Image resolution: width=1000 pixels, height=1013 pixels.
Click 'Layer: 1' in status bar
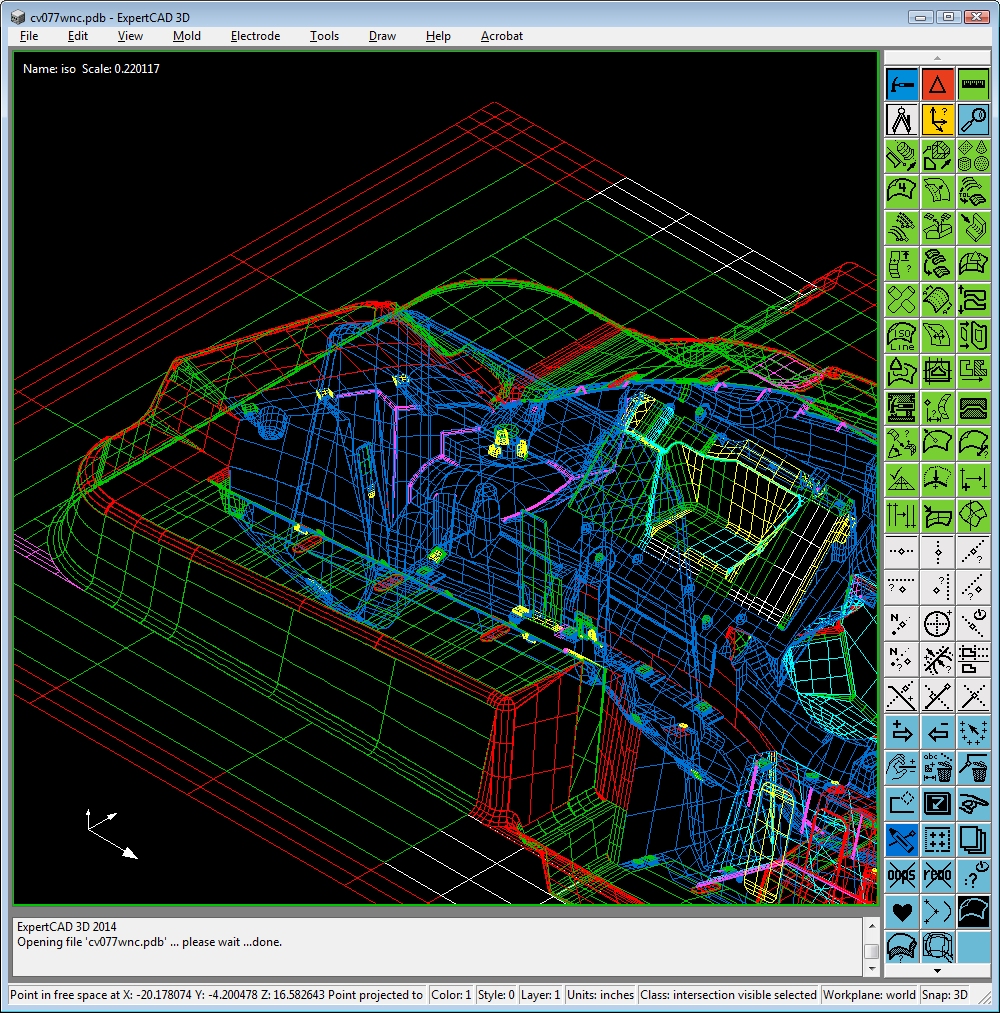pyautogui.click(x=540, y=995)
